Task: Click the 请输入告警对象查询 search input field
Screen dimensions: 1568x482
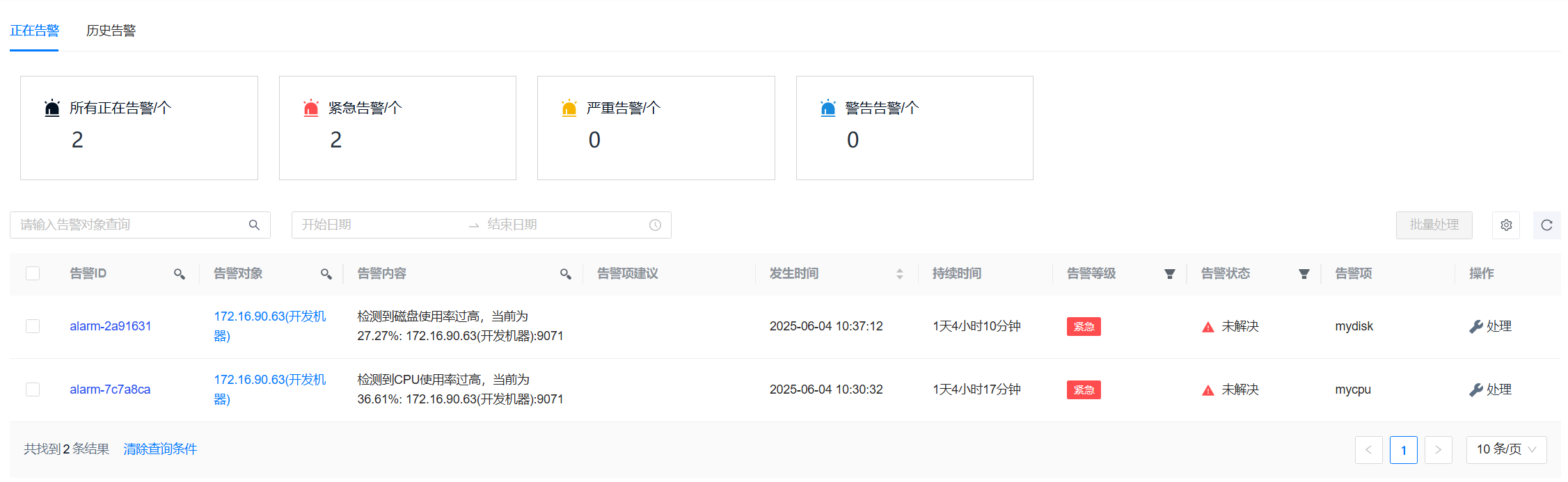Action: point(129,225)
